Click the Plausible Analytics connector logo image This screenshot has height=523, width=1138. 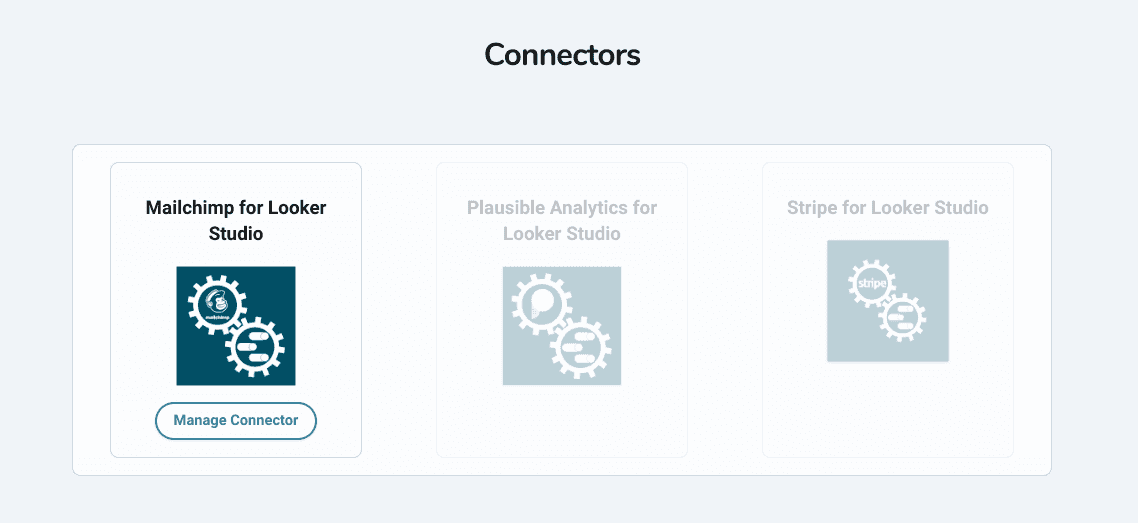[562, 326]
